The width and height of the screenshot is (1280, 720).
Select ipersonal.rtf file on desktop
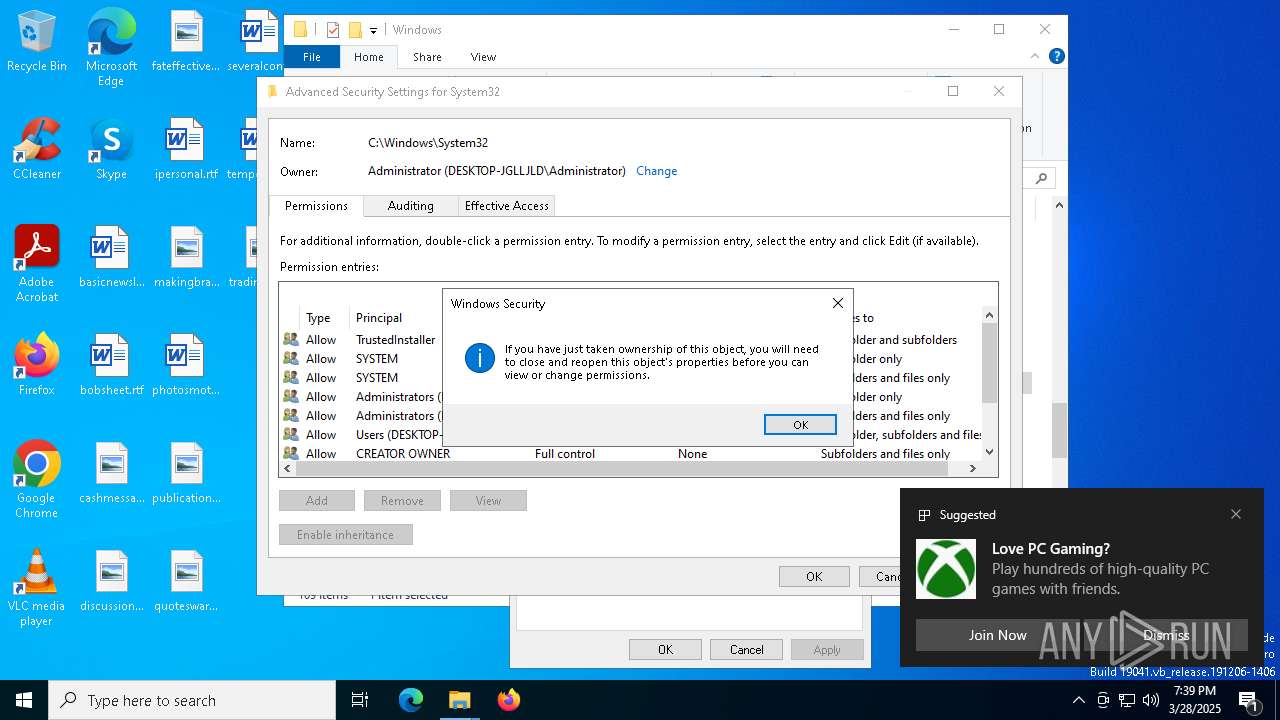[x=186, y=148]
